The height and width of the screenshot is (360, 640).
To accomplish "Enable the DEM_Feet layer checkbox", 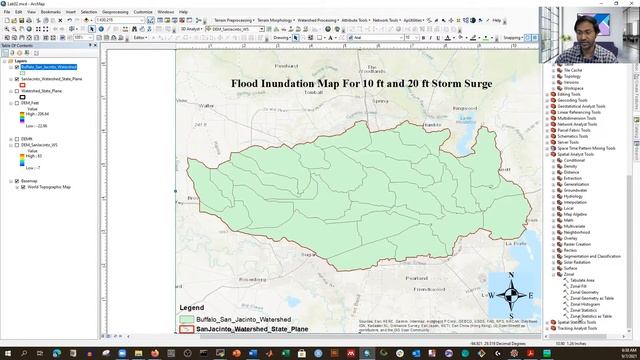I will [17, 103].
